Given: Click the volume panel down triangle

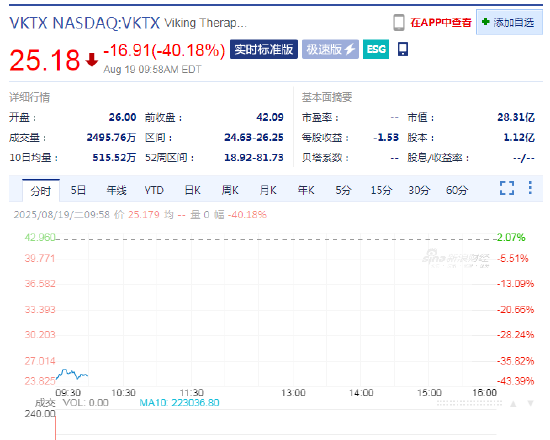Looking at the screenshot, I should 530,404.
